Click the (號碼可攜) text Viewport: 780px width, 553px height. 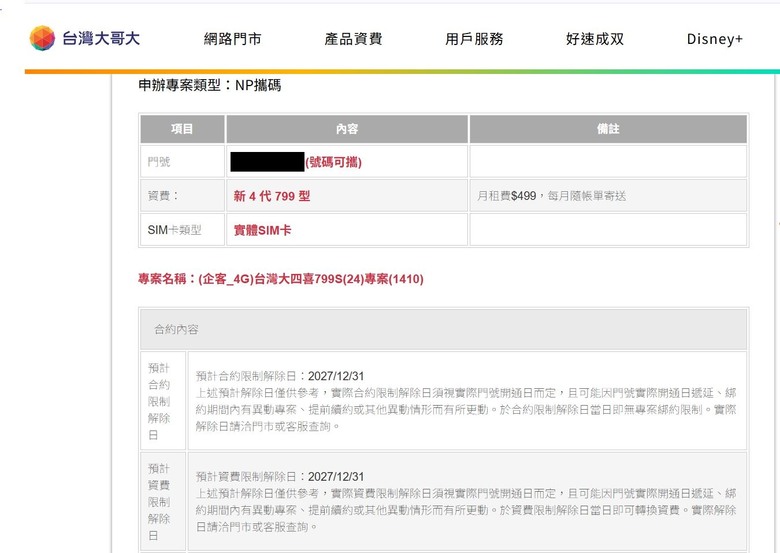point(333,162)
